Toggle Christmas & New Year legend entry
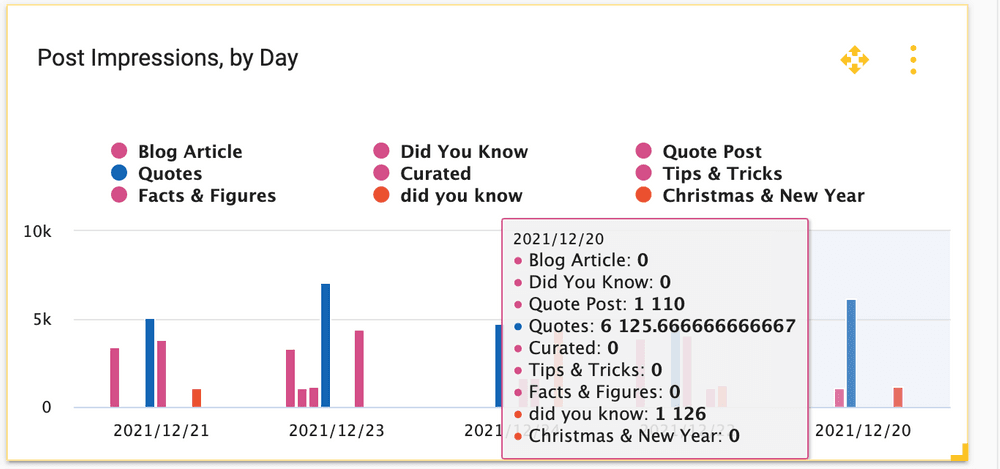 (x=763, y=196)
